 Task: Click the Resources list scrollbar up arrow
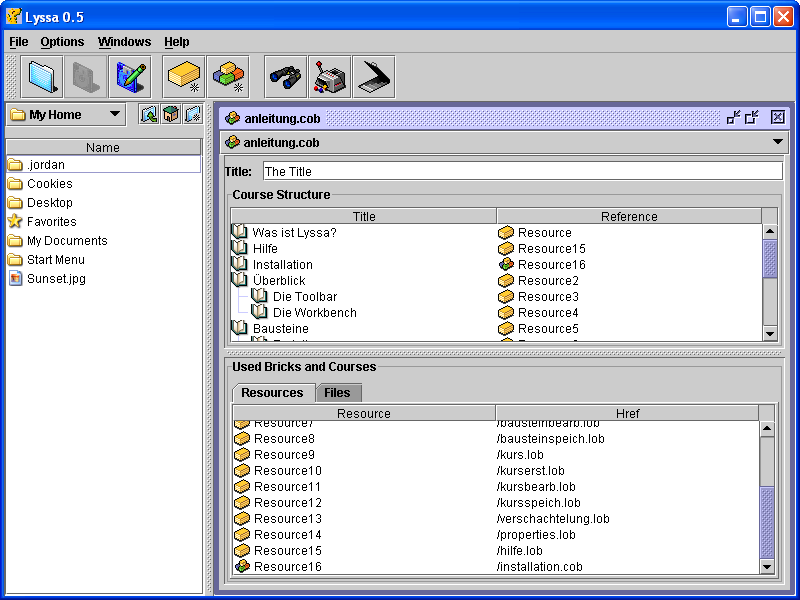pos(767,429)
